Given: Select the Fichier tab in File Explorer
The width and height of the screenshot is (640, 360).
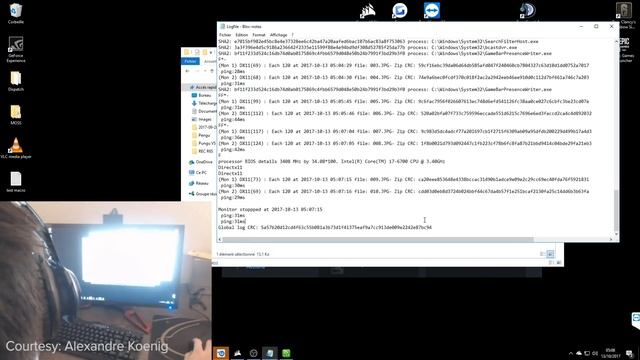Looking at the screenshot, I should tap(190, 61).
